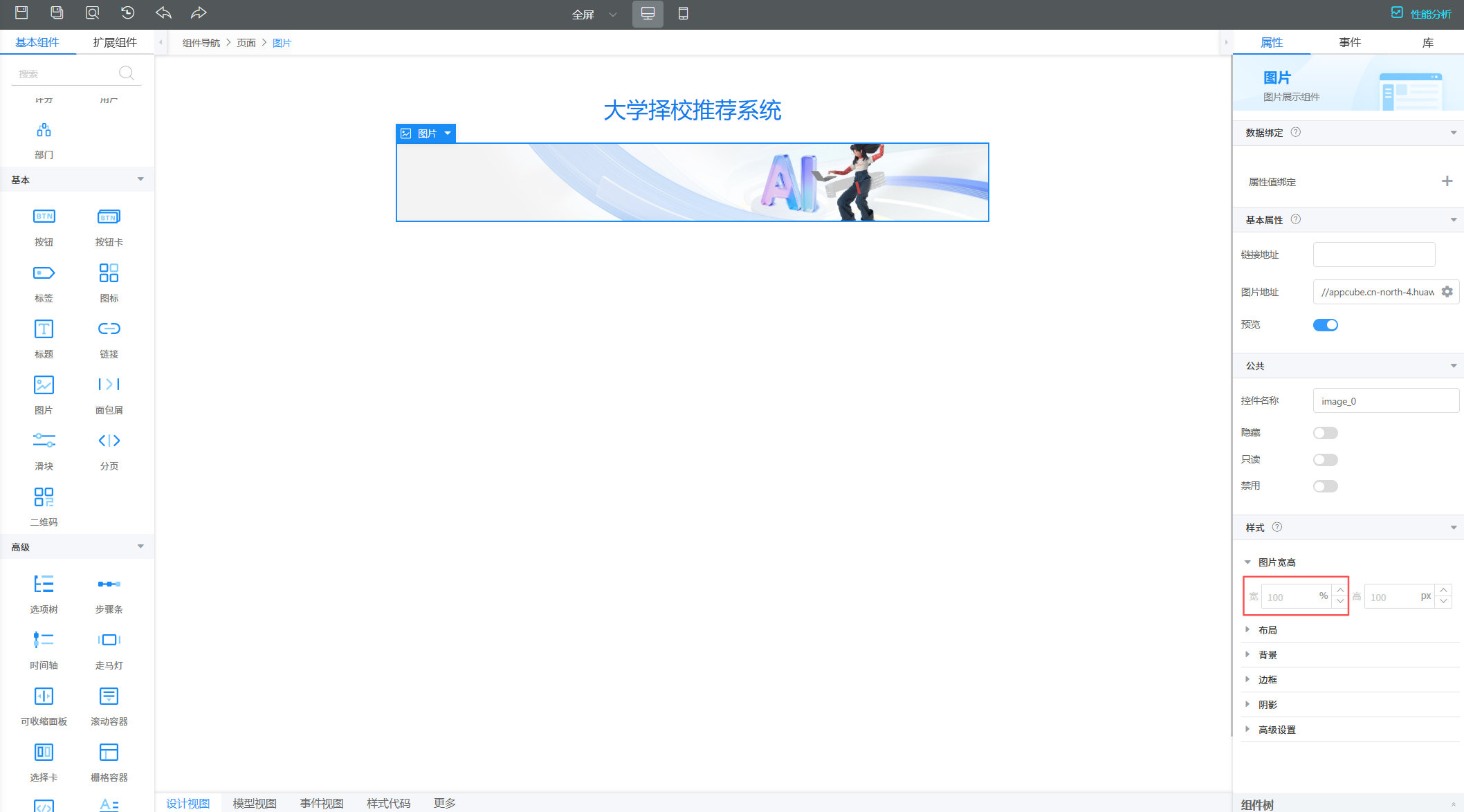Add an attribute value binding with plus
Image resolution: width=1464 pixels, height=812 pixels.
click(1447, 181)
